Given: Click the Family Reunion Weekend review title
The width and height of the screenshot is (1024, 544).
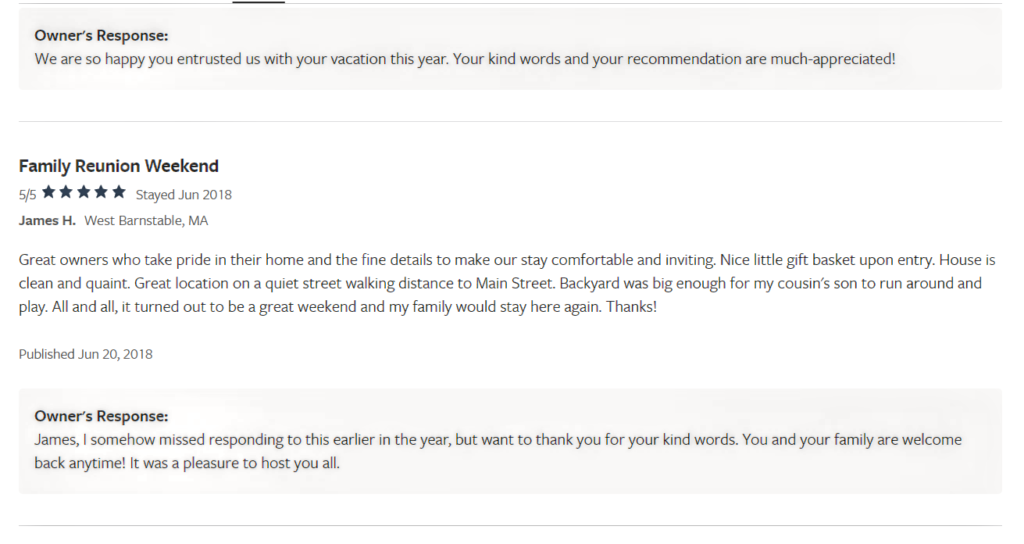Looking at the screenshot, I should 119,166.
